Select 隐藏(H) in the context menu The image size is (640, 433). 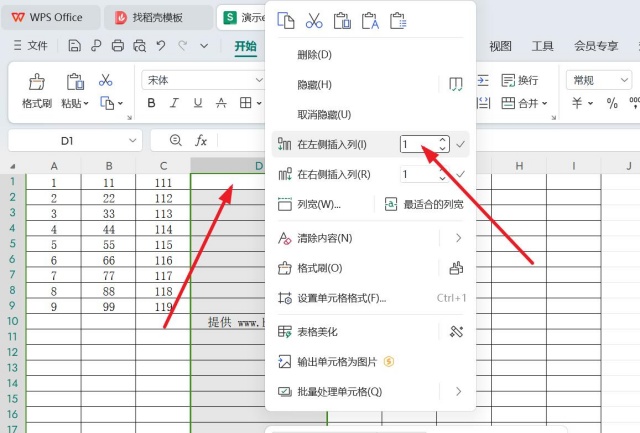click(314, 84)
